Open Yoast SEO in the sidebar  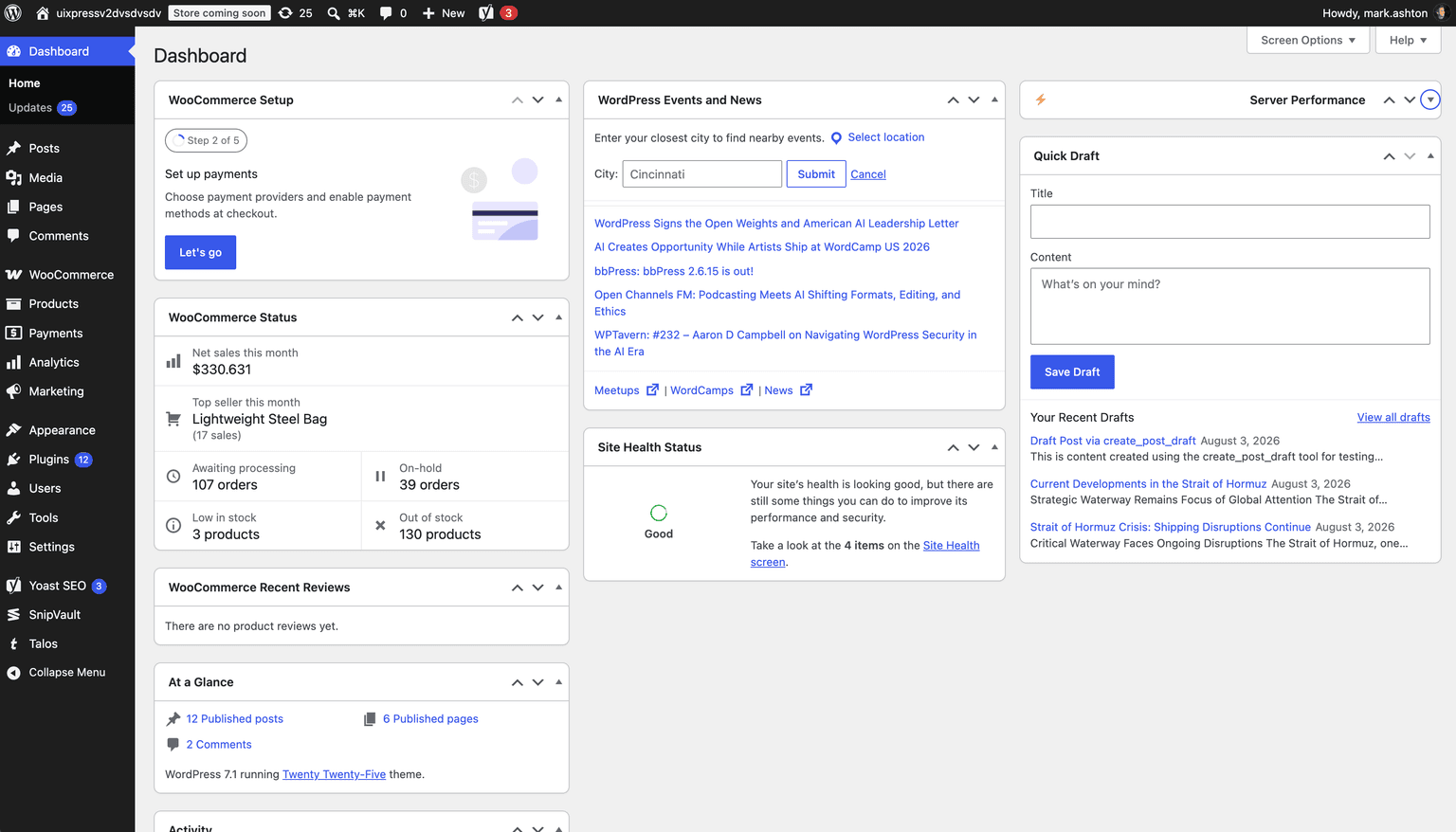click(x=67, y=586)
